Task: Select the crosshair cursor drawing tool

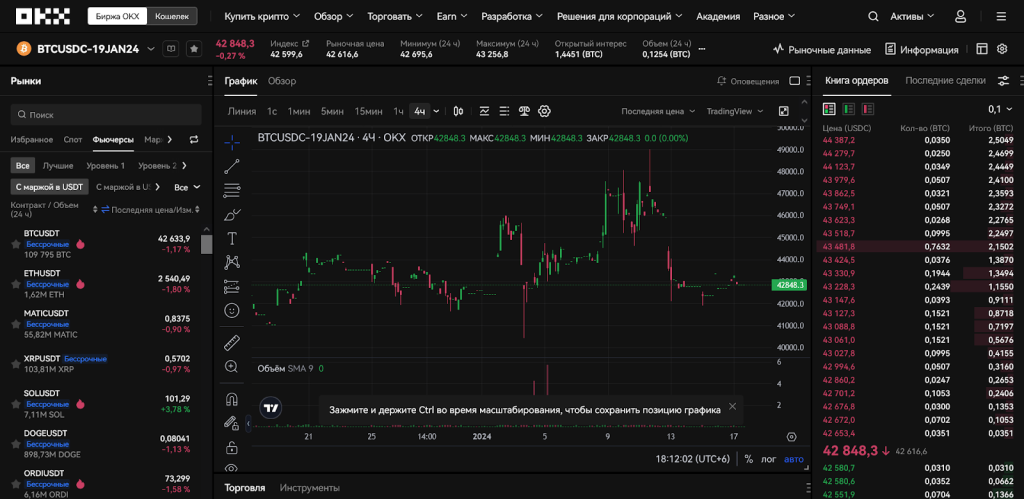Action: [232, 141]
